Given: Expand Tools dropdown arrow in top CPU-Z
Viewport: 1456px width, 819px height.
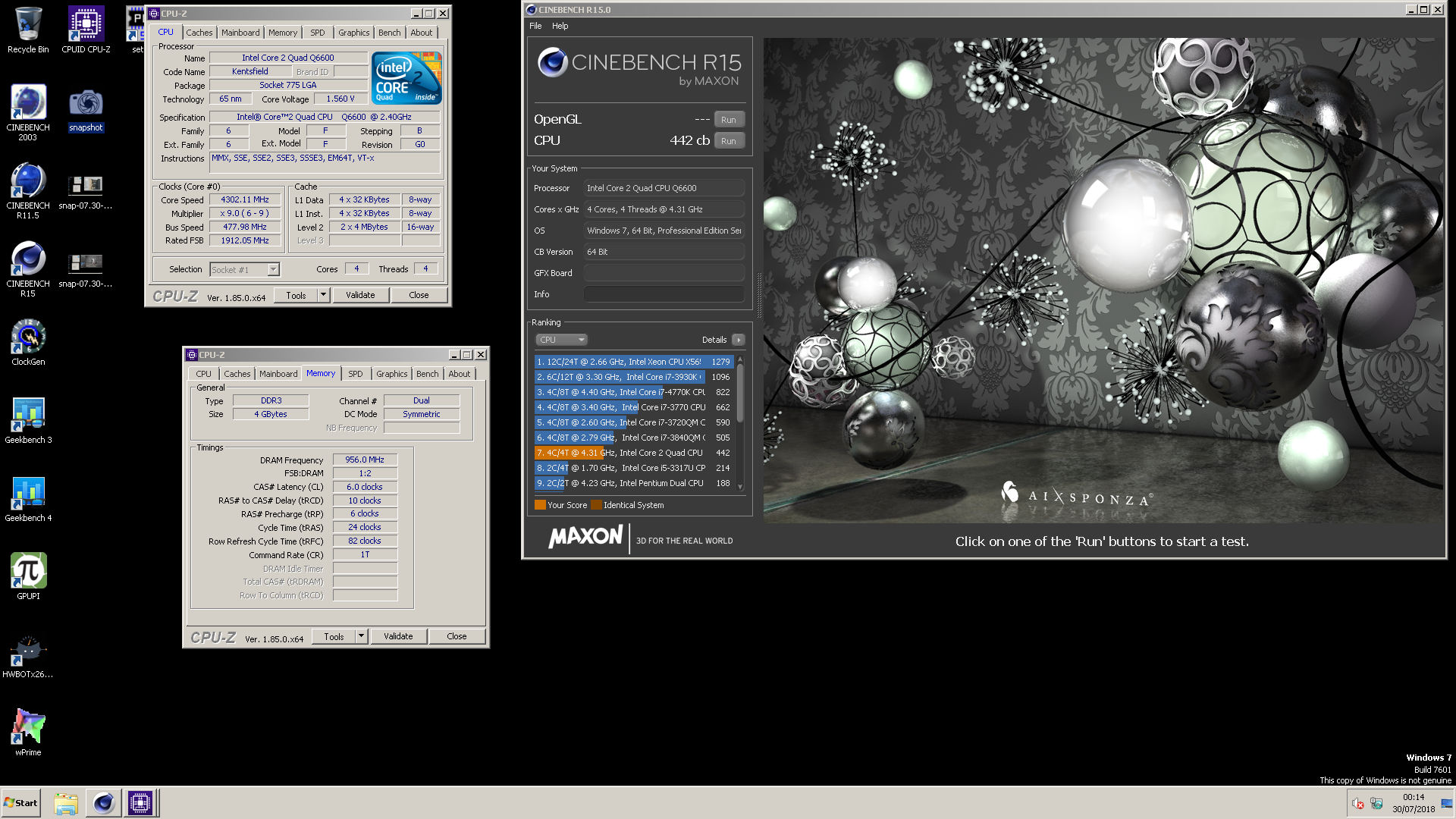Looking at the screenshot, I should click(323, 295).
